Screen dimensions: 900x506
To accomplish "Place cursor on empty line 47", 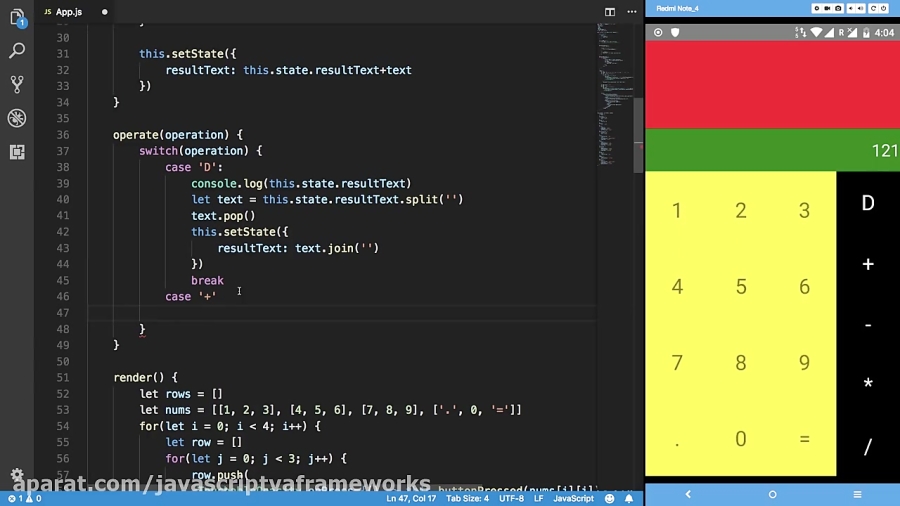I will click(342, 313).
